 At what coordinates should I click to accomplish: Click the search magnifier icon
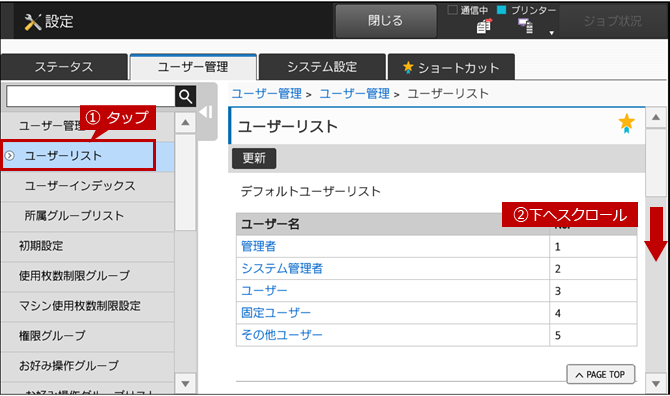click(x=185, y=97)
